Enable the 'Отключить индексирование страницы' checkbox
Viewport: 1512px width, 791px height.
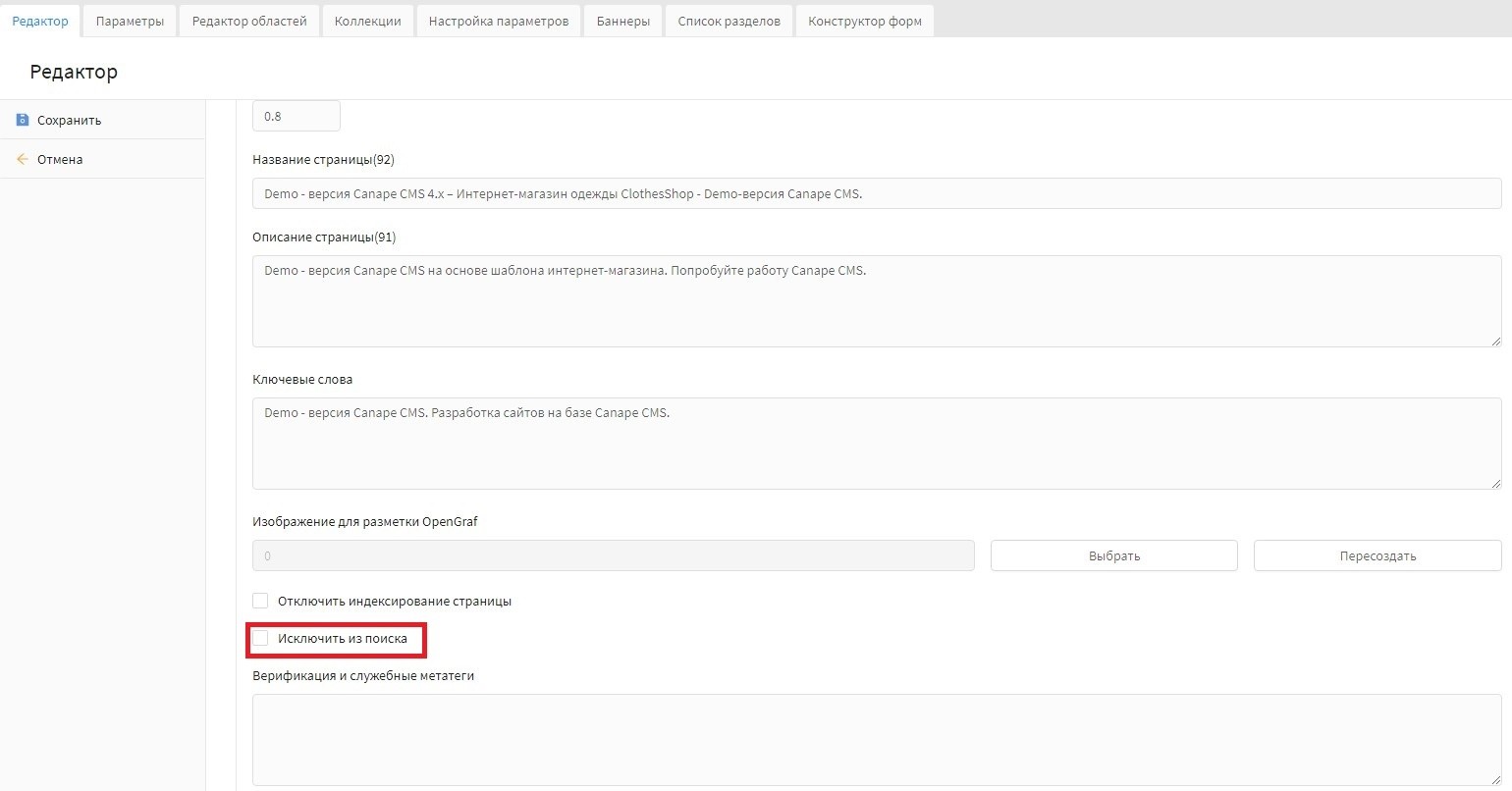(260, 601)
